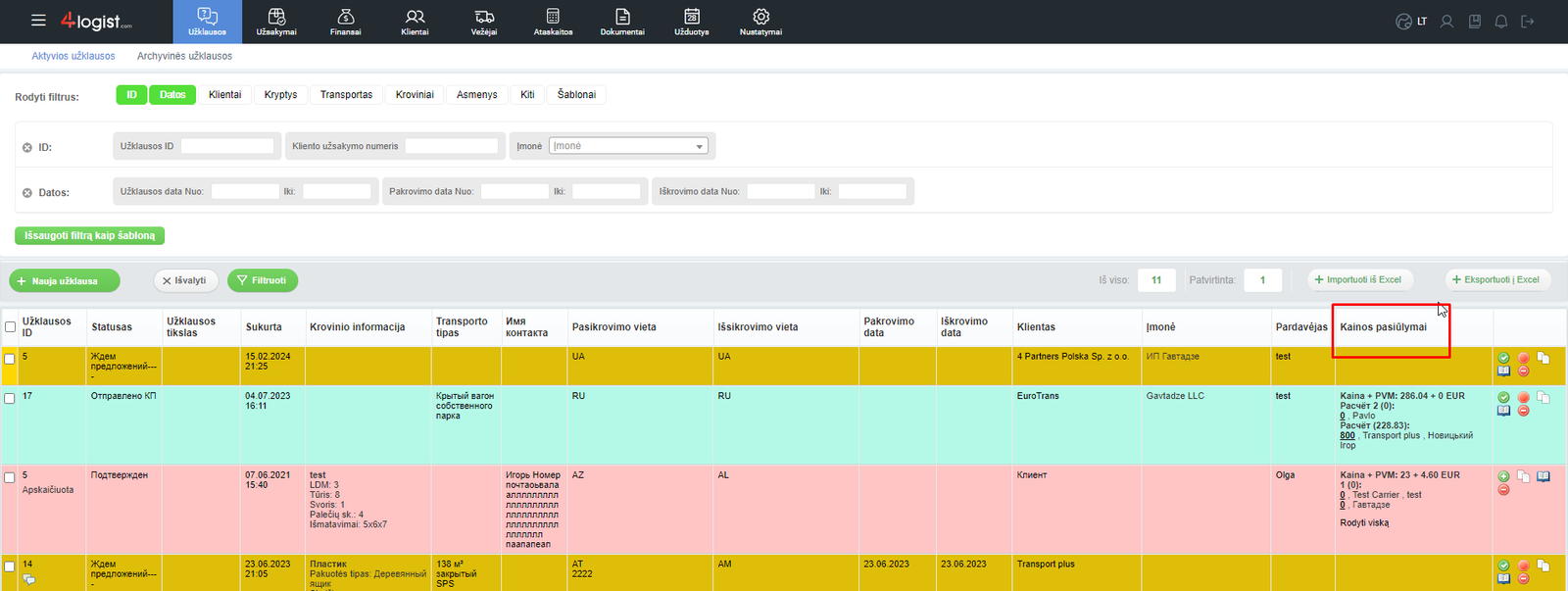Viewport: 1568px width, 591px height.
Task: Open the user profile icon
Action: [1446, 21]
